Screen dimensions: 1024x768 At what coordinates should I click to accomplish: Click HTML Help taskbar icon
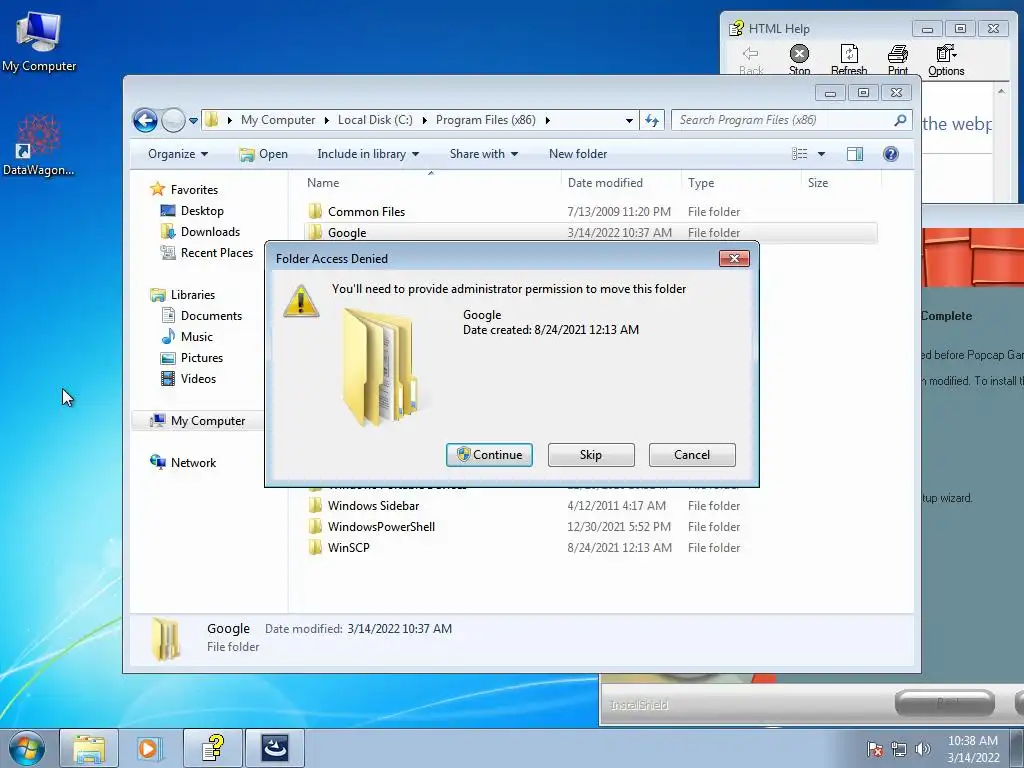(213, 748)
